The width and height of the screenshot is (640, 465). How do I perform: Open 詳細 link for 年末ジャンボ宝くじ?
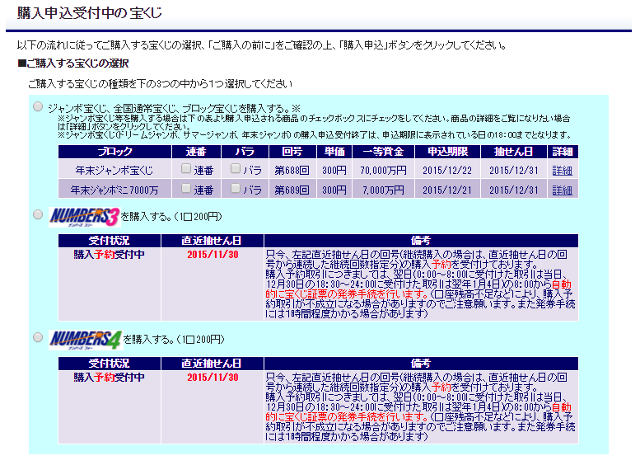tap(562, 171)
